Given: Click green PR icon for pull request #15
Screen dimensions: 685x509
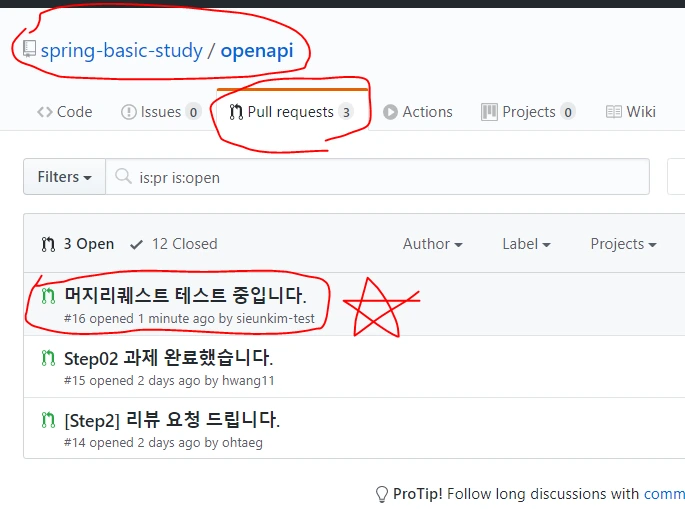Looking at the screenshot, I should click(x=48, y=358).
